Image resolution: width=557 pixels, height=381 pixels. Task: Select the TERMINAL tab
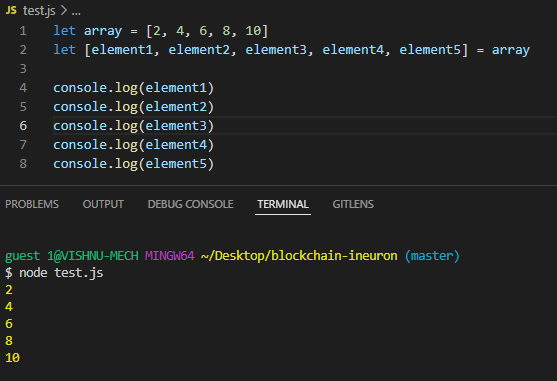[x=283, y=204]
